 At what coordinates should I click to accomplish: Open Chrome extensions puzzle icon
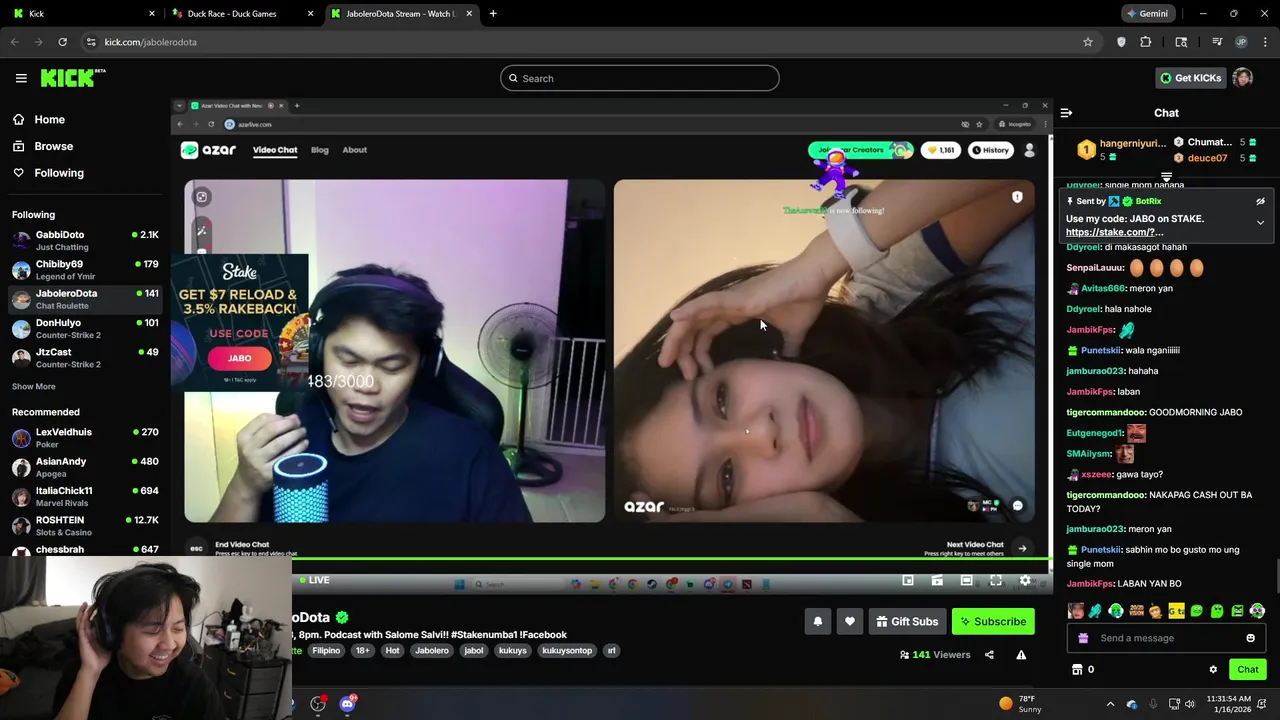[1146, 42]
